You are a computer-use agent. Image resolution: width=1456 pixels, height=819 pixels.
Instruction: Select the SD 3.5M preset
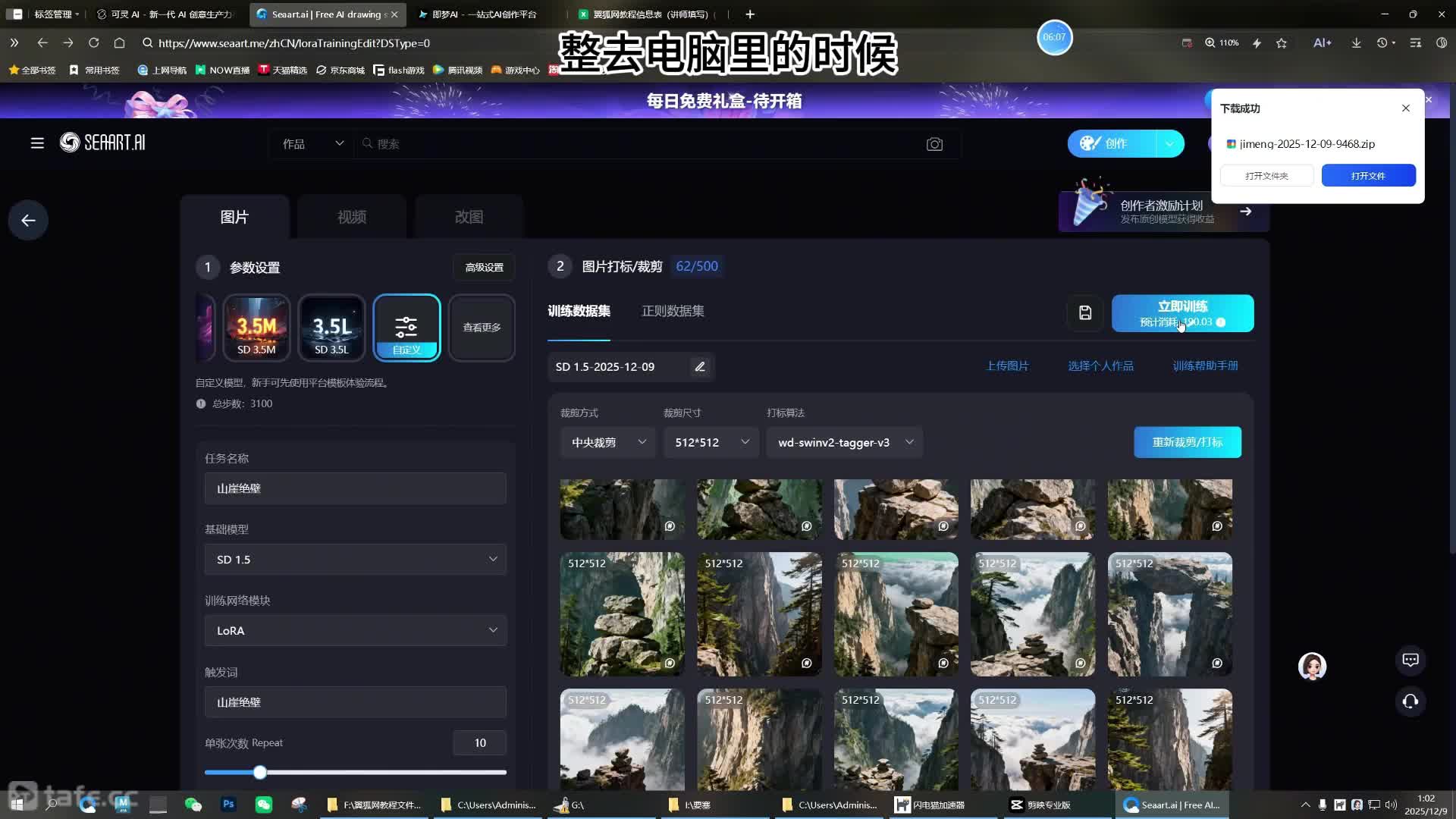click(256, 328)
